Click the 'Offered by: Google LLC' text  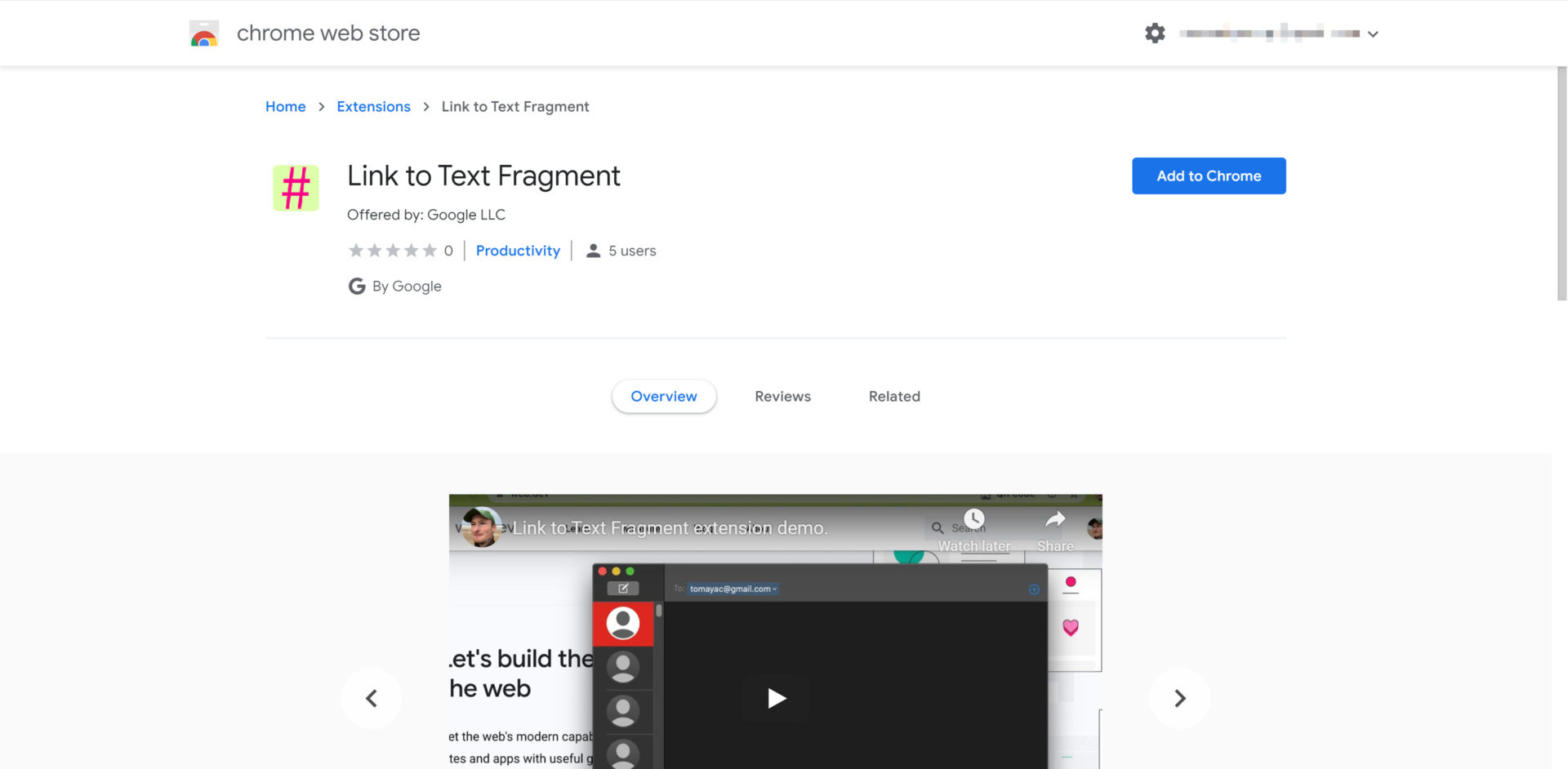point(426,215)
